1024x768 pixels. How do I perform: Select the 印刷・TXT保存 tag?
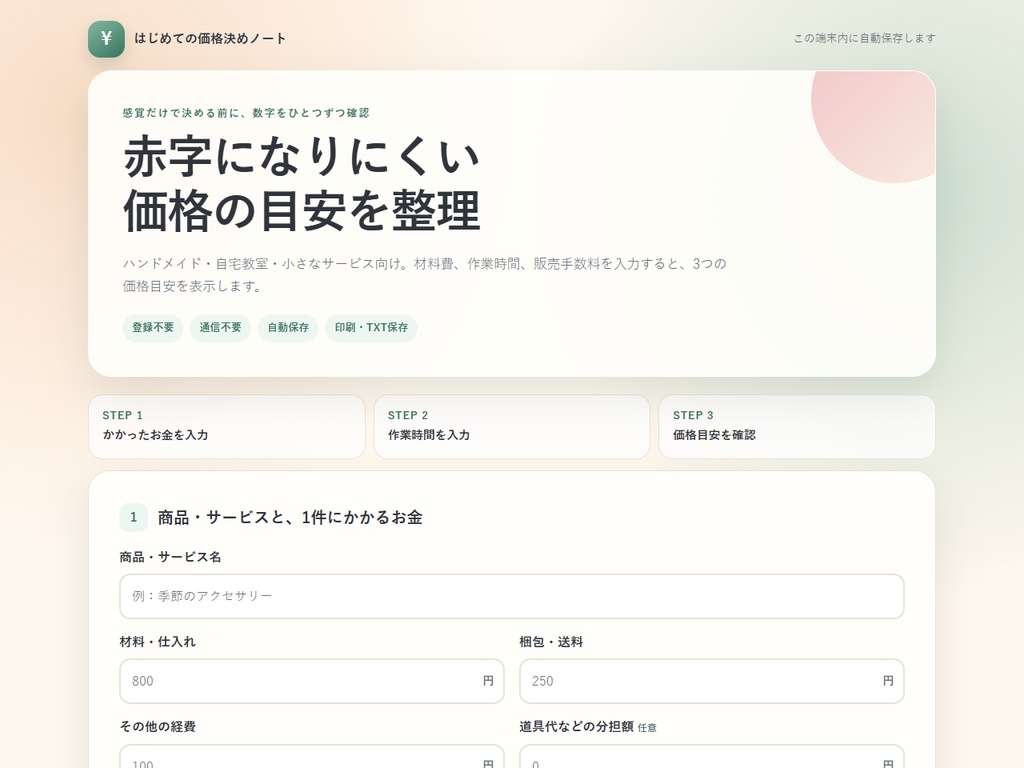pyautogui.click(x=371, y=327)
